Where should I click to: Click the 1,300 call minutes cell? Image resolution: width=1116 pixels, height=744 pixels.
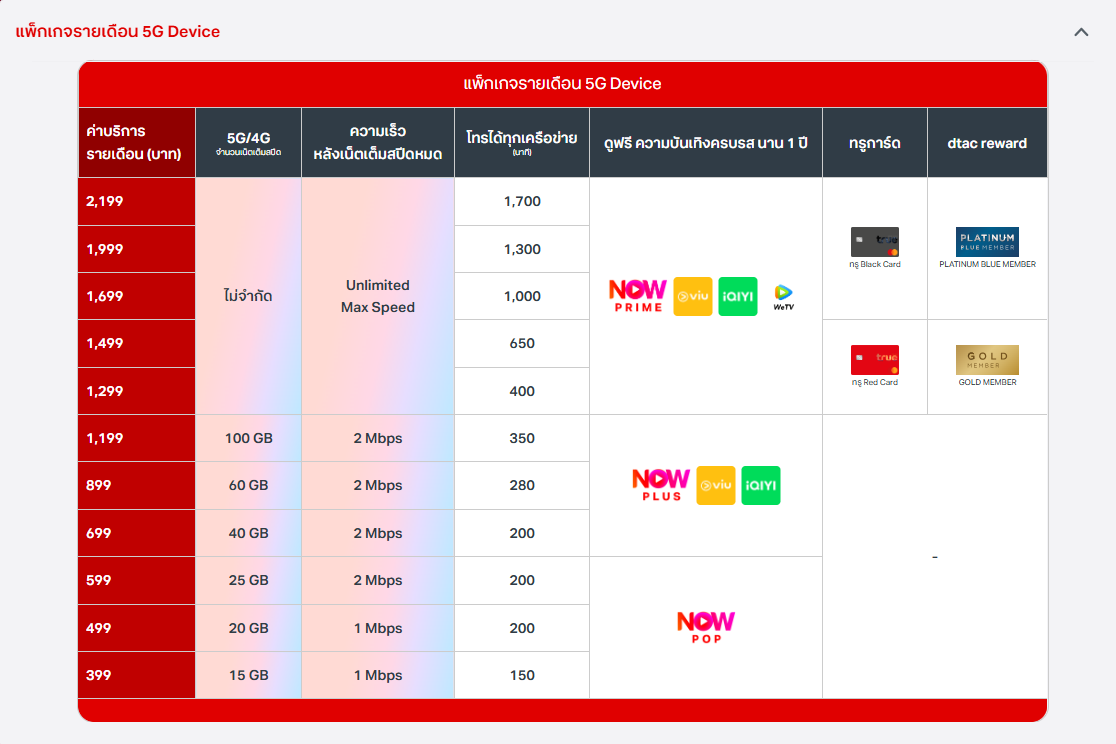[x=522, y=249]
